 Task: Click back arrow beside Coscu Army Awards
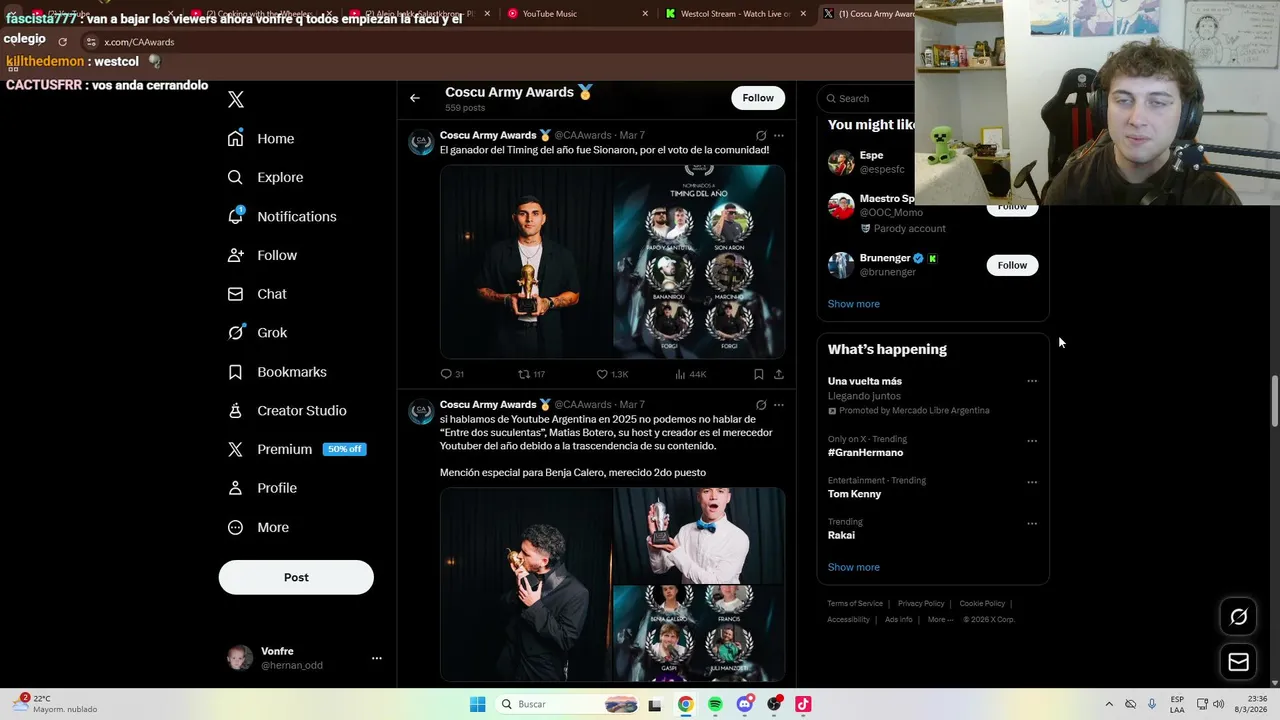click(x=415, y=98)
